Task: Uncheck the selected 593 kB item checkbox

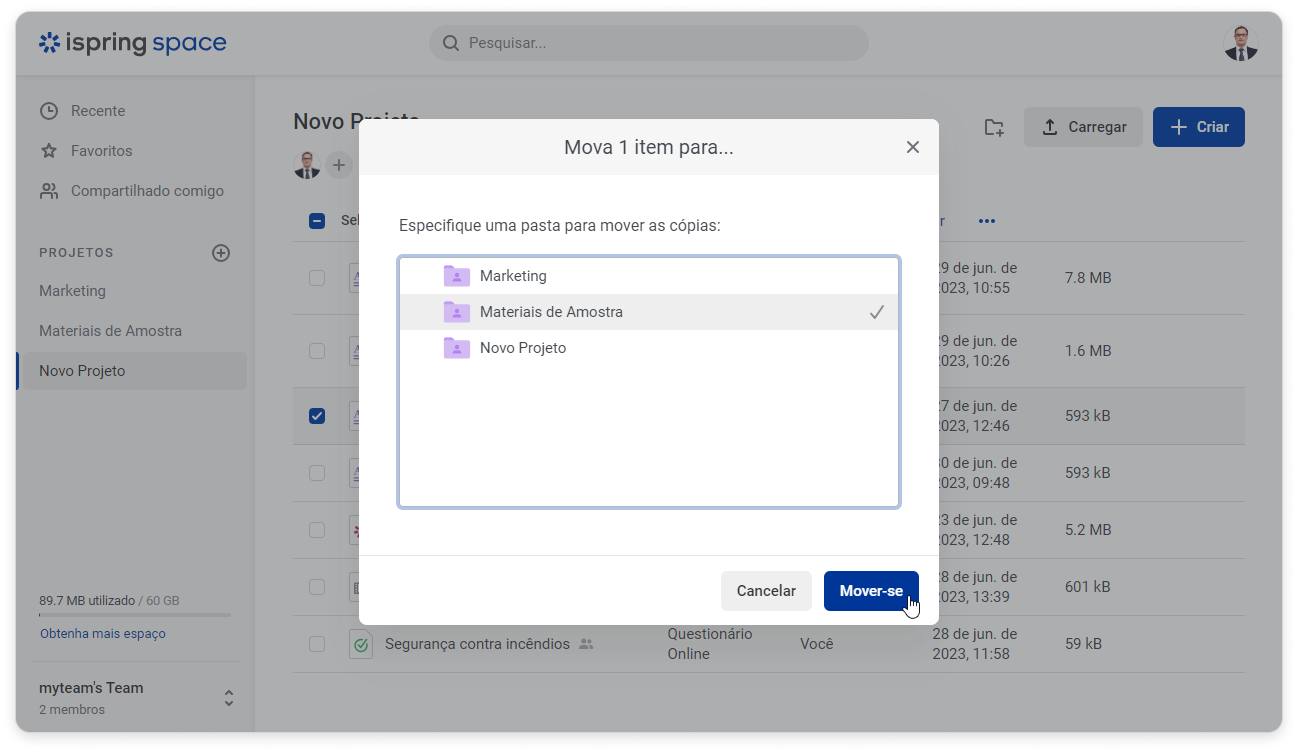Action: (317, 416)
